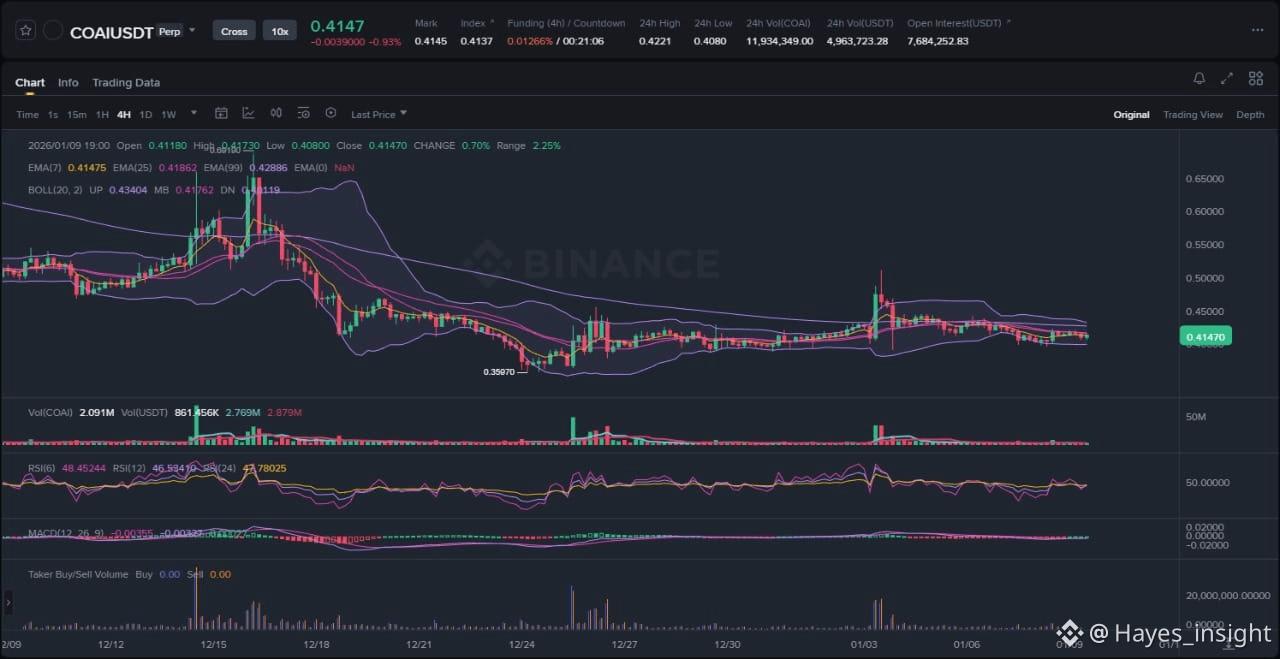Click the 24h Low value 0.4080

click(x=712, y=41)
